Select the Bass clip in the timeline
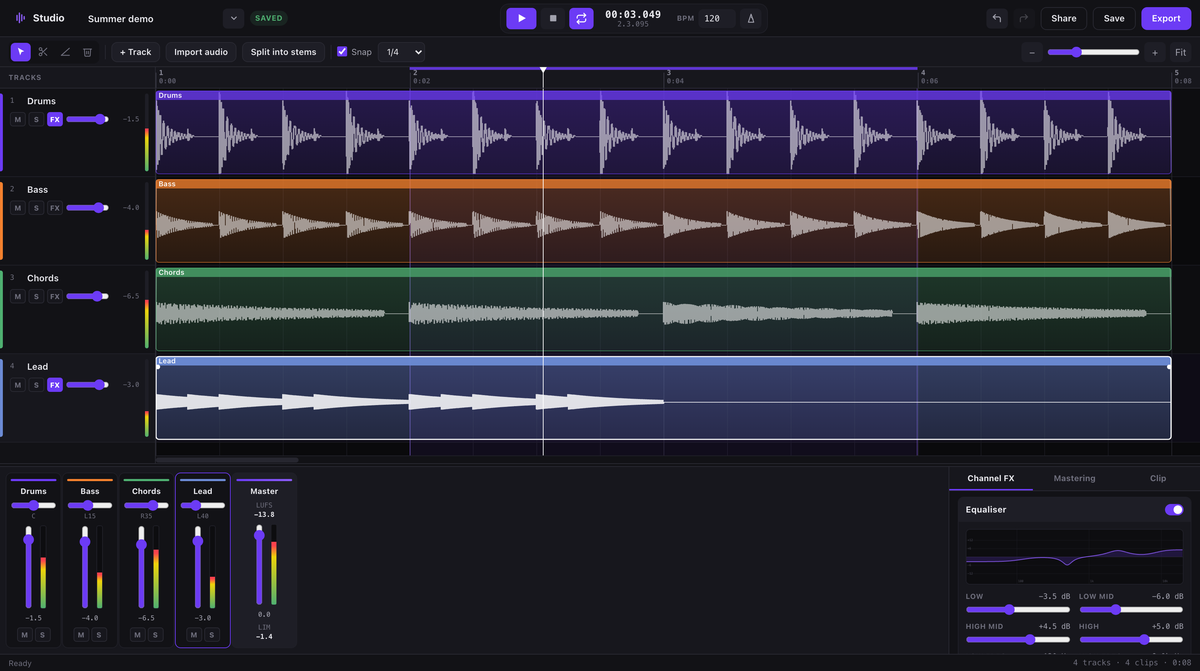Image resolution: width=1200 pixels, height=671 pixels. point(663,220)
